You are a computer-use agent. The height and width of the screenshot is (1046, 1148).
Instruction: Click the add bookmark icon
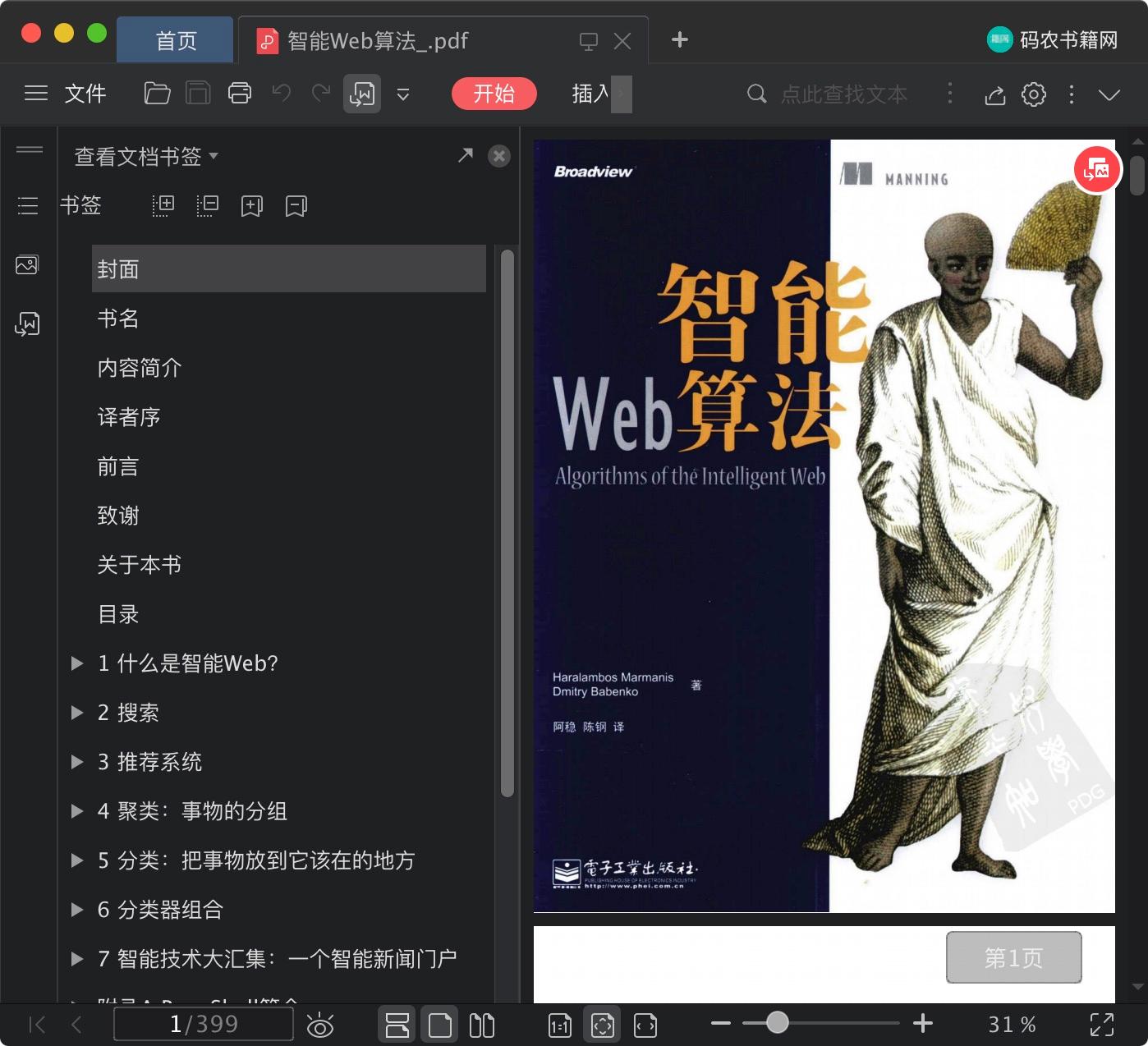click(252, 205)
